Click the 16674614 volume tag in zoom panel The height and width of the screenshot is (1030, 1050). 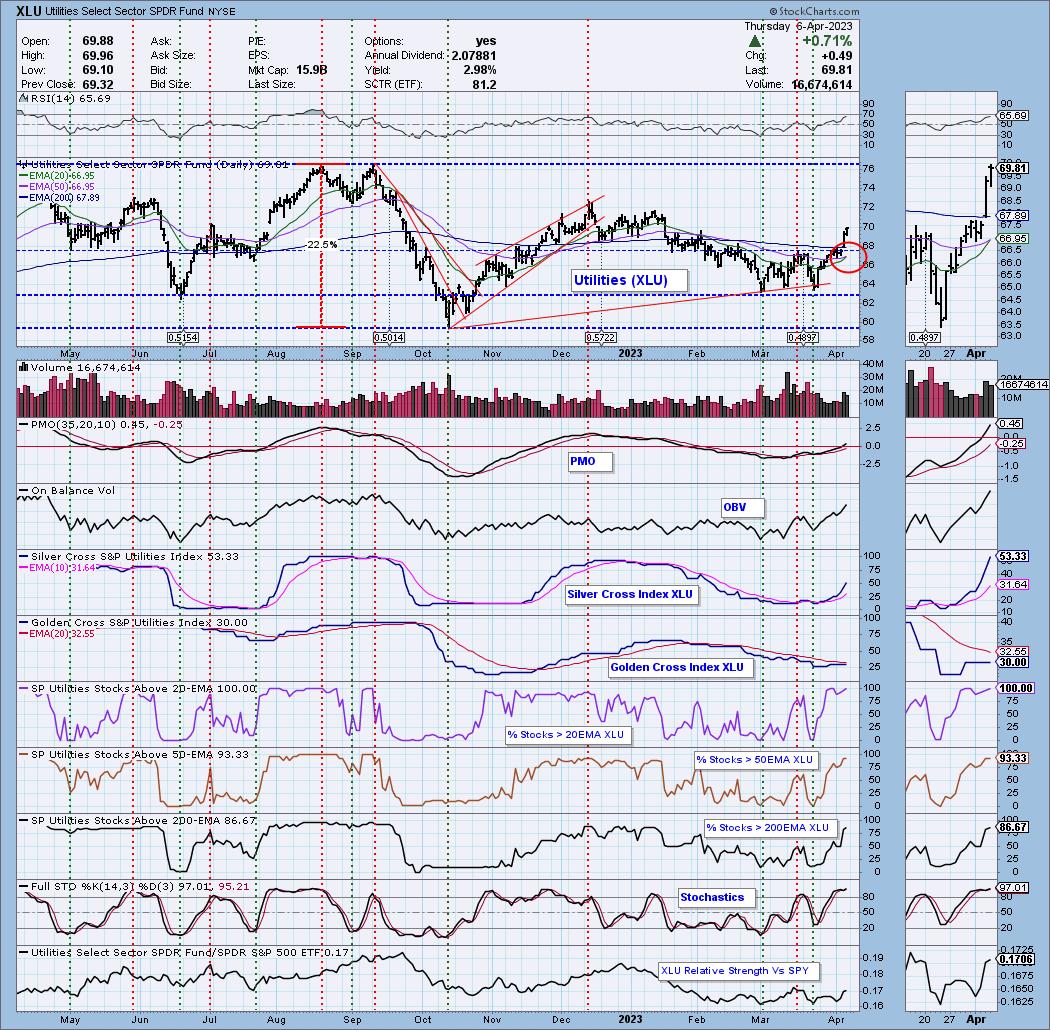point(1023,384)
